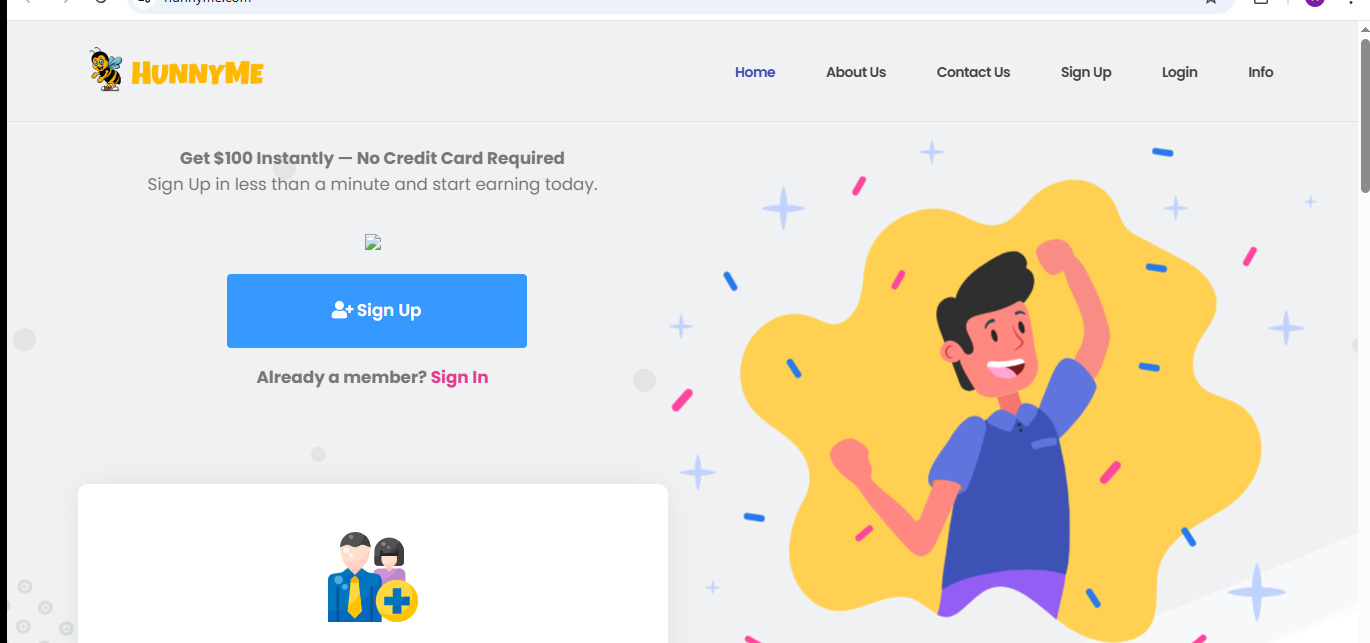Image resolution: width=1370 pixels, height=643 pixels.
Task: Select Sign Up in the top navigation
Action: (1086, 72)
